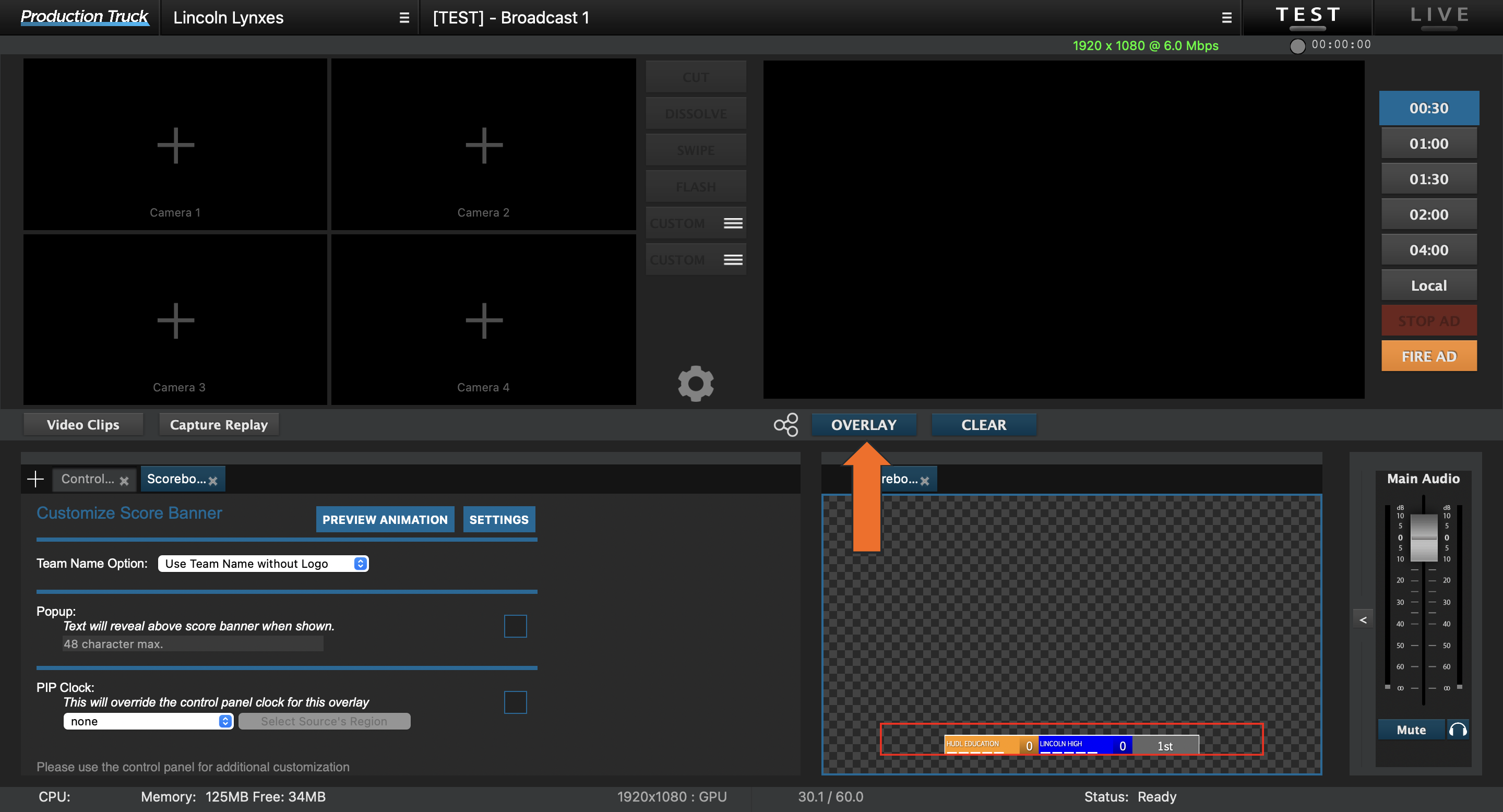Click the PREVIEW ANIMATION button
This screenshot has width=1503, height=812.
click(x=385, y=519)
